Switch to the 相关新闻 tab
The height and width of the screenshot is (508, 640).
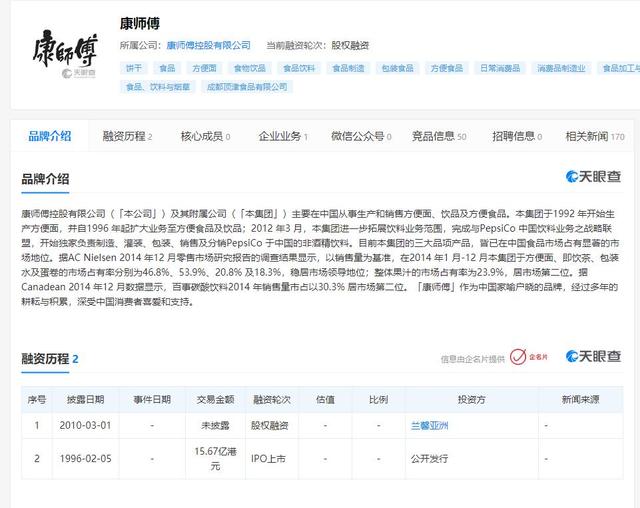(595, 136)
